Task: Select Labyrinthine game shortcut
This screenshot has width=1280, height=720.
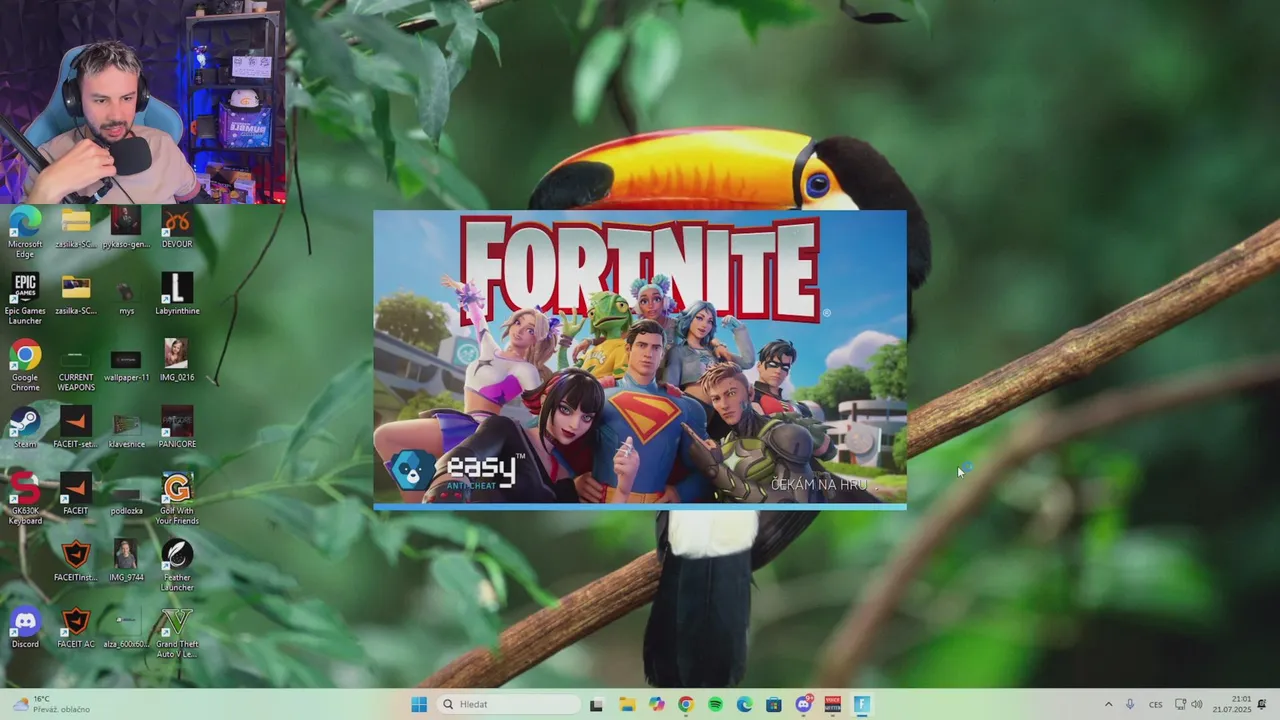Action: [177, 295]
